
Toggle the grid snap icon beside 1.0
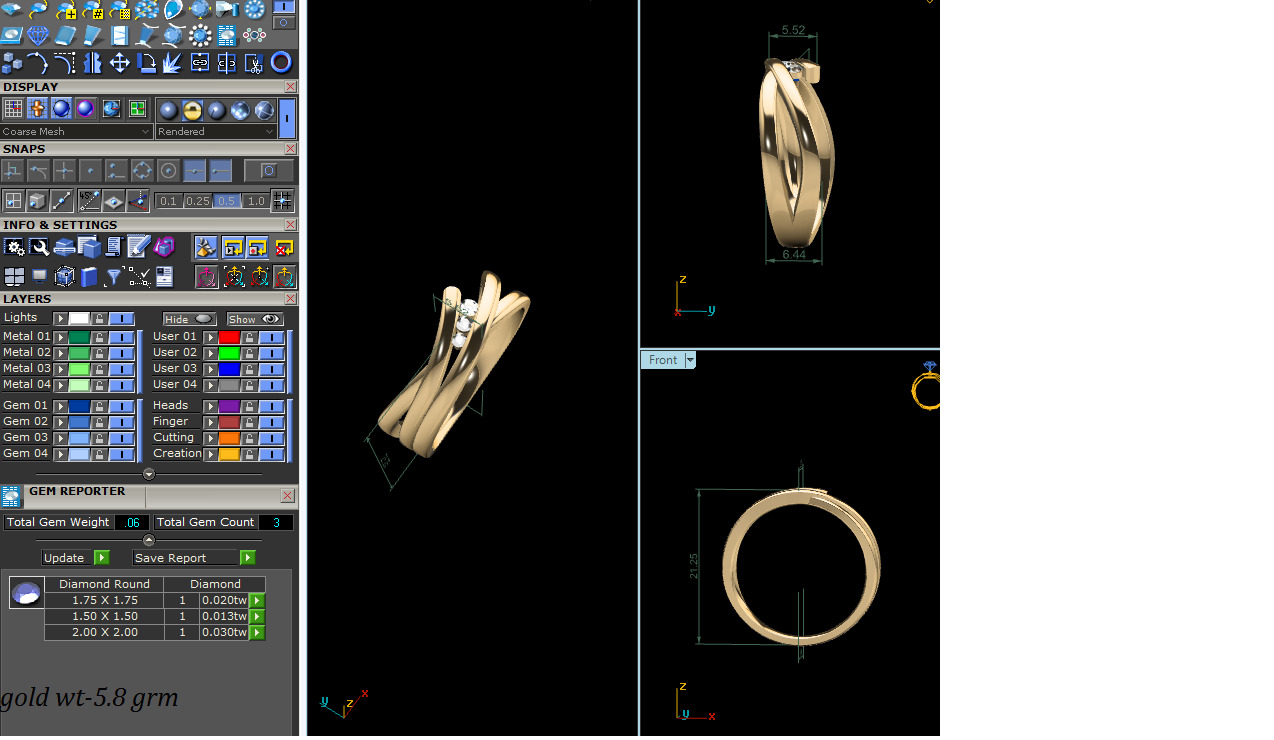coord(283,200)
